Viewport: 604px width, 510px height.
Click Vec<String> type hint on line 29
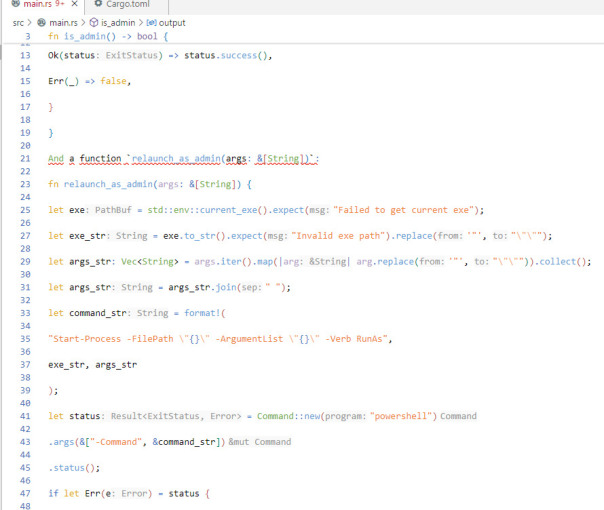[150, 262]
